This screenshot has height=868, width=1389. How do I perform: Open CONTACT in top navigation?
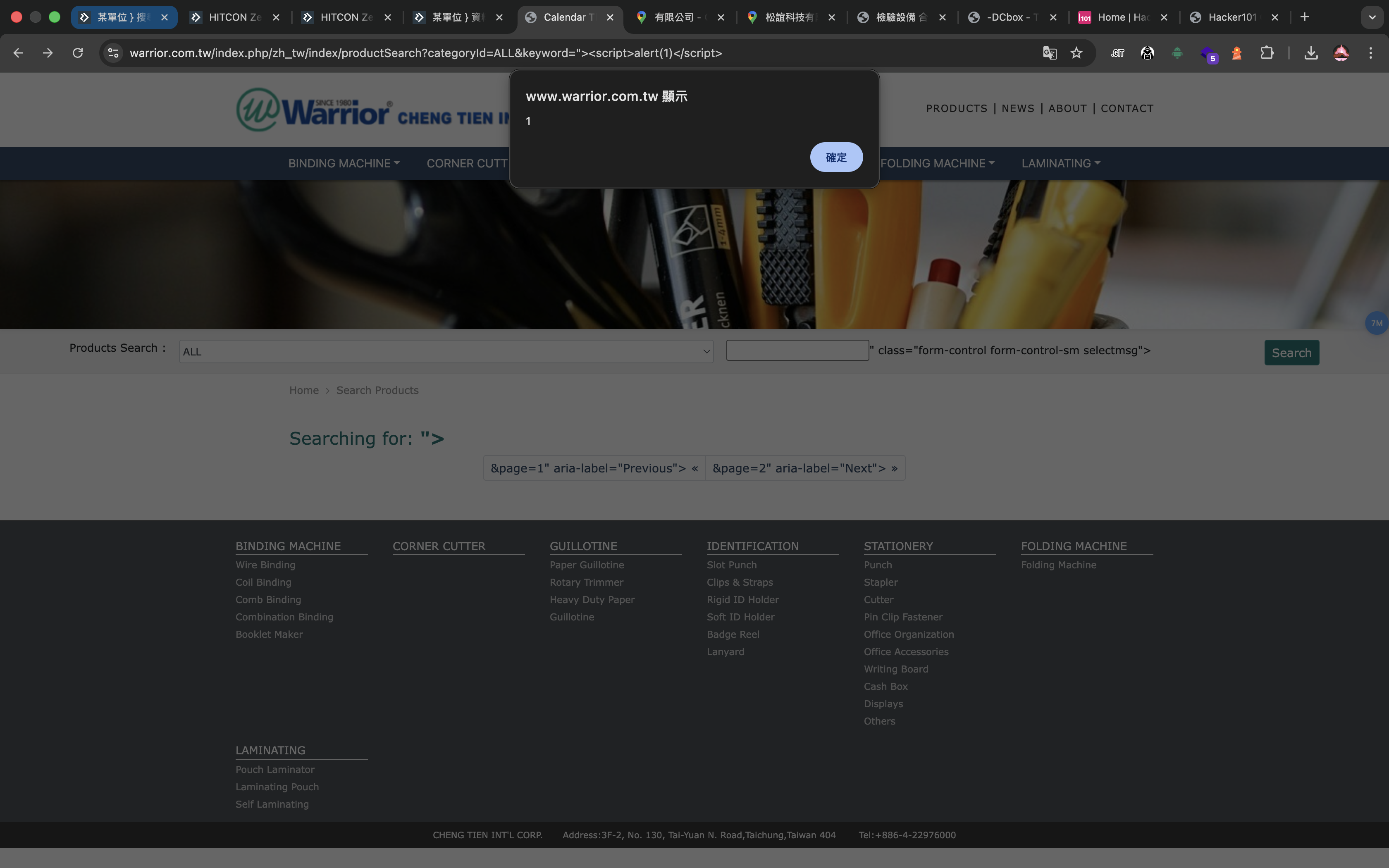click(x=1126, y=108)
